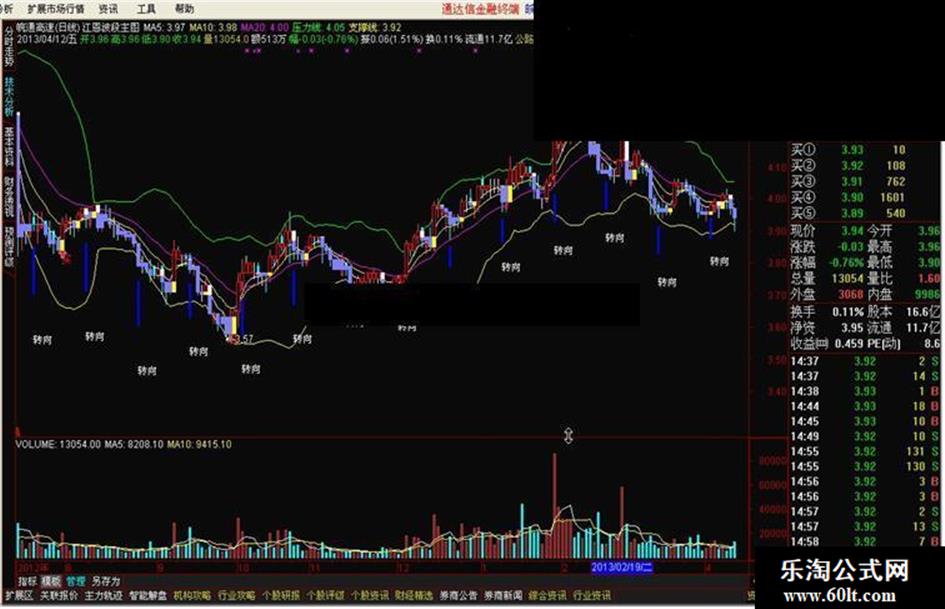Select the 14:49 tick trade row

click(865, 436)
